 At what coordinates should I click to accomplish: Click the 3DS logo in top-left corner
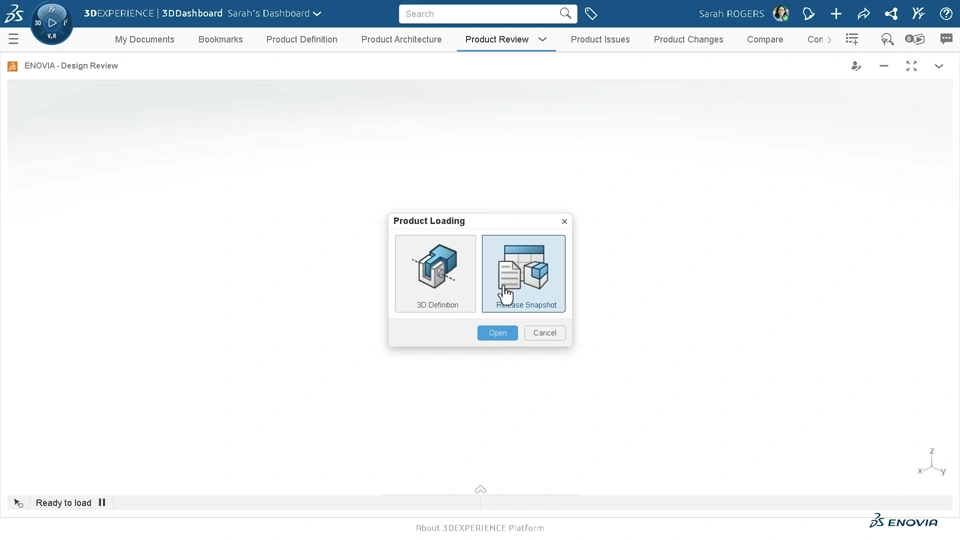point(13,13)
